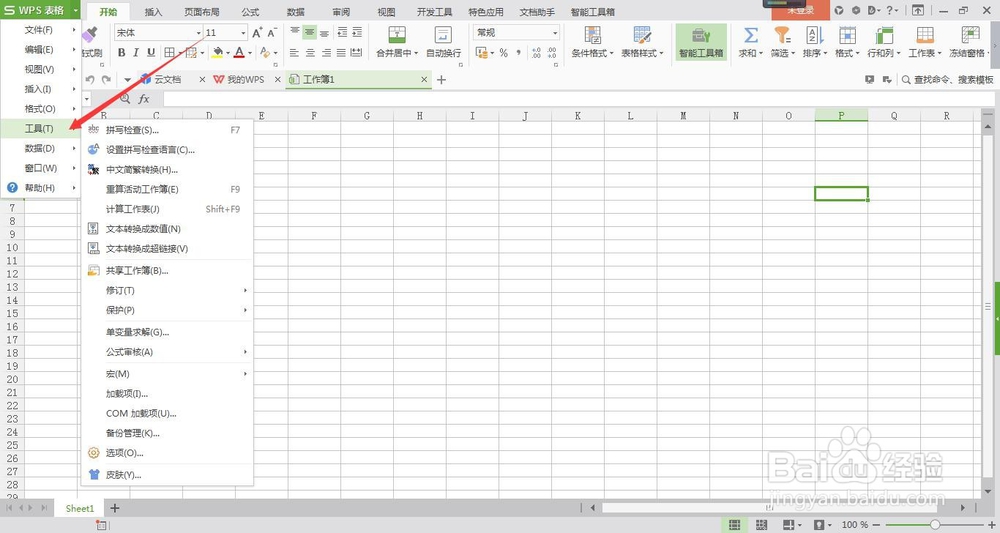Select 共享工作簿(B) menu item
This screenshot has width=1000, height=533.
tap(167, 271)
